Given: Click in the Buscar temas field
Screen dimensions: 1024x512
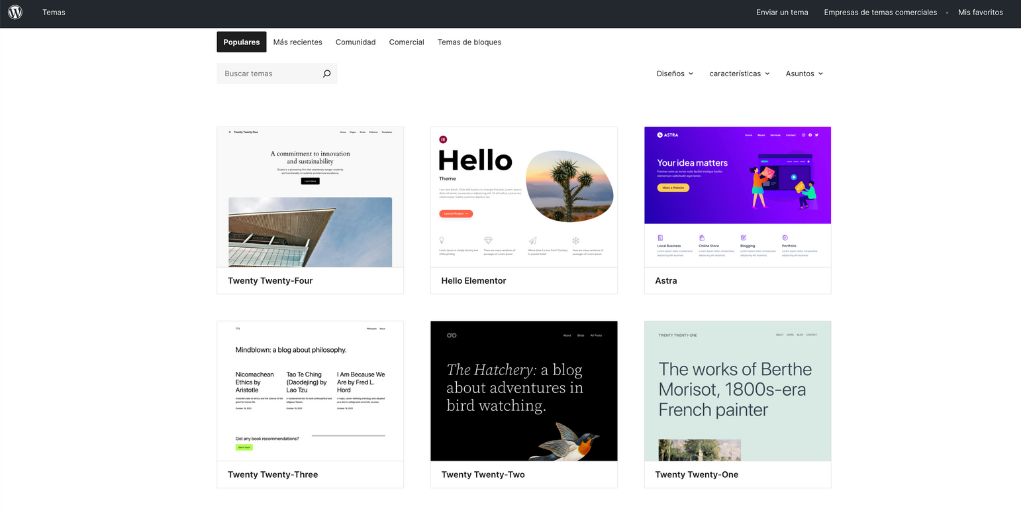Looking at the screenshot, I should 268,73.
